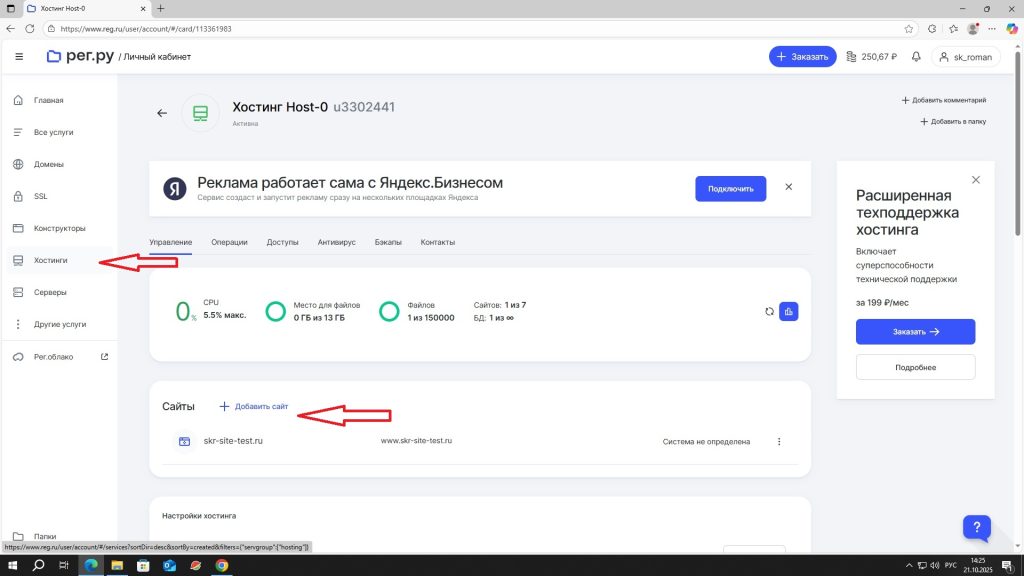Click the Добавить сайт link

point(254,407)
